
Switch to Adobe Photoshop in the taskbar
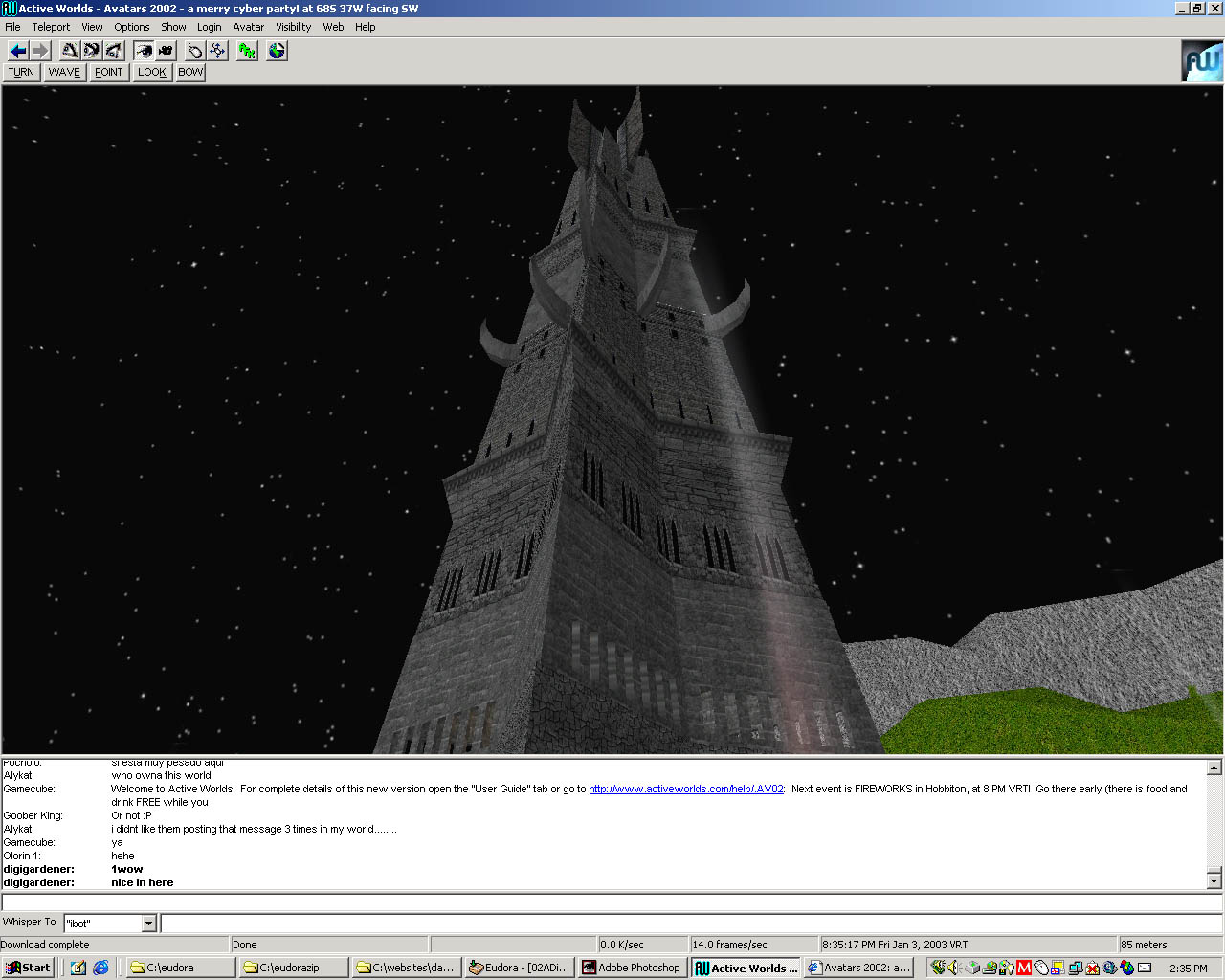pyautogui.click(x=632, y=968)
